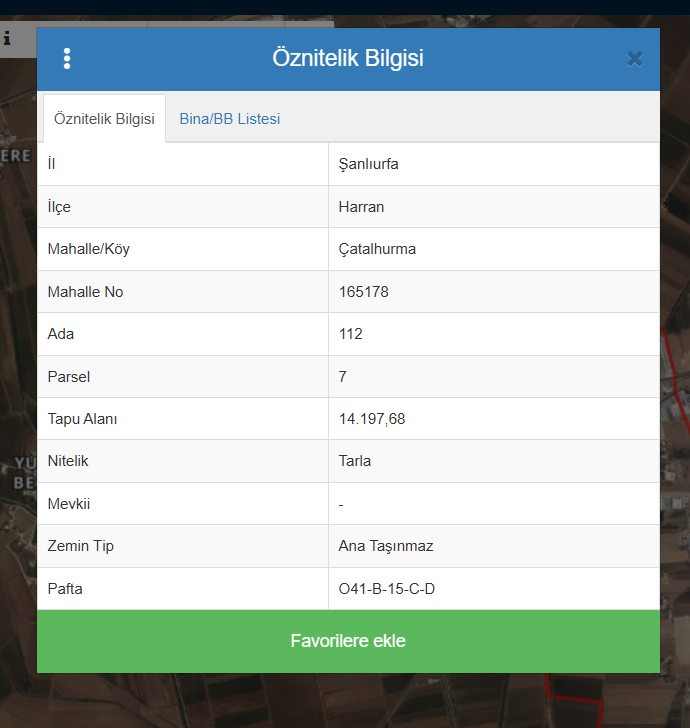Click the Ada value 112
The width and height of the screenshot is (690, 728).
pos(351,334)
